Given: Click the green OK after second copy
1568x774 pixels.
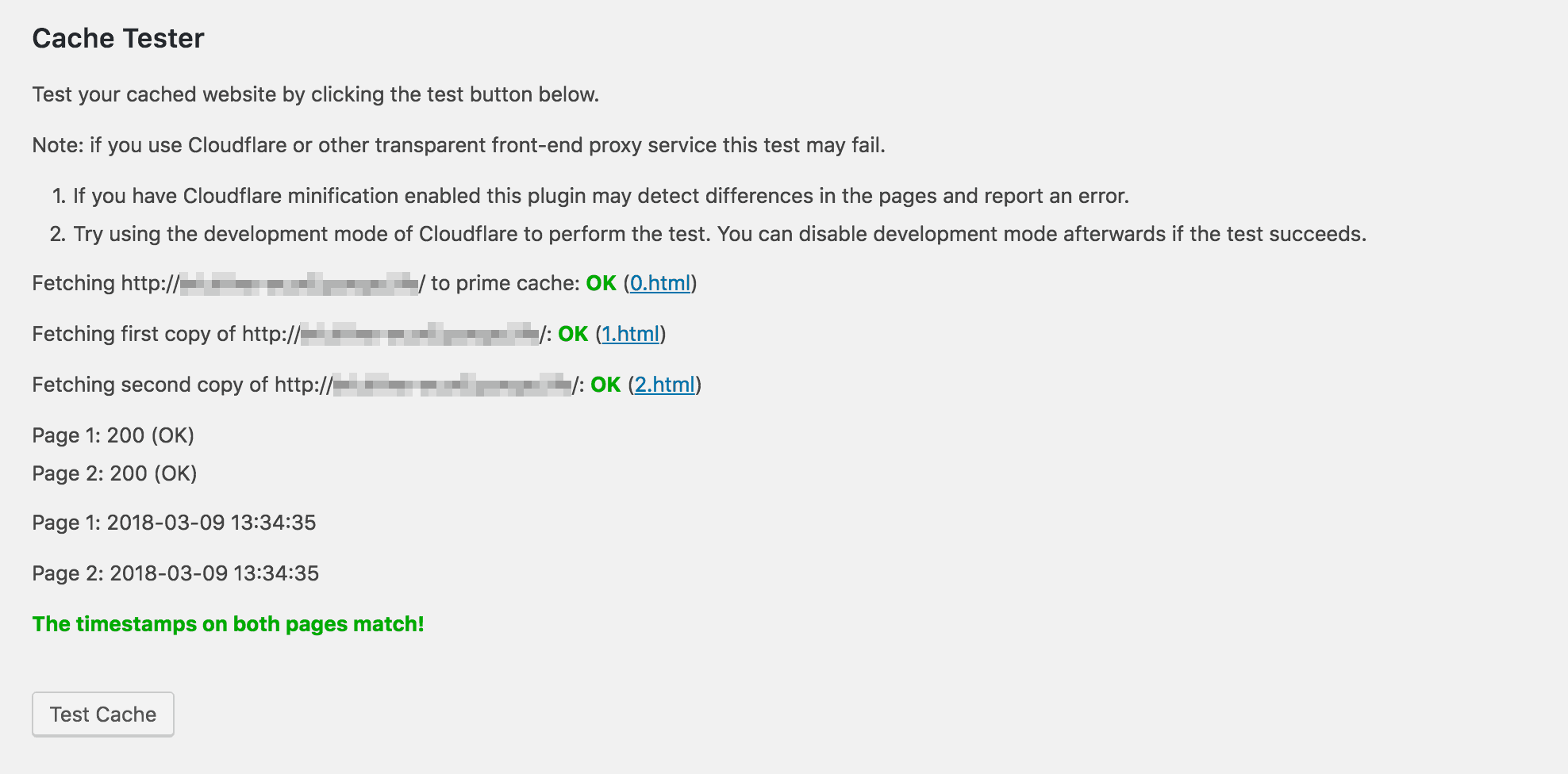Looking at the screenshot, I should 605,385.
